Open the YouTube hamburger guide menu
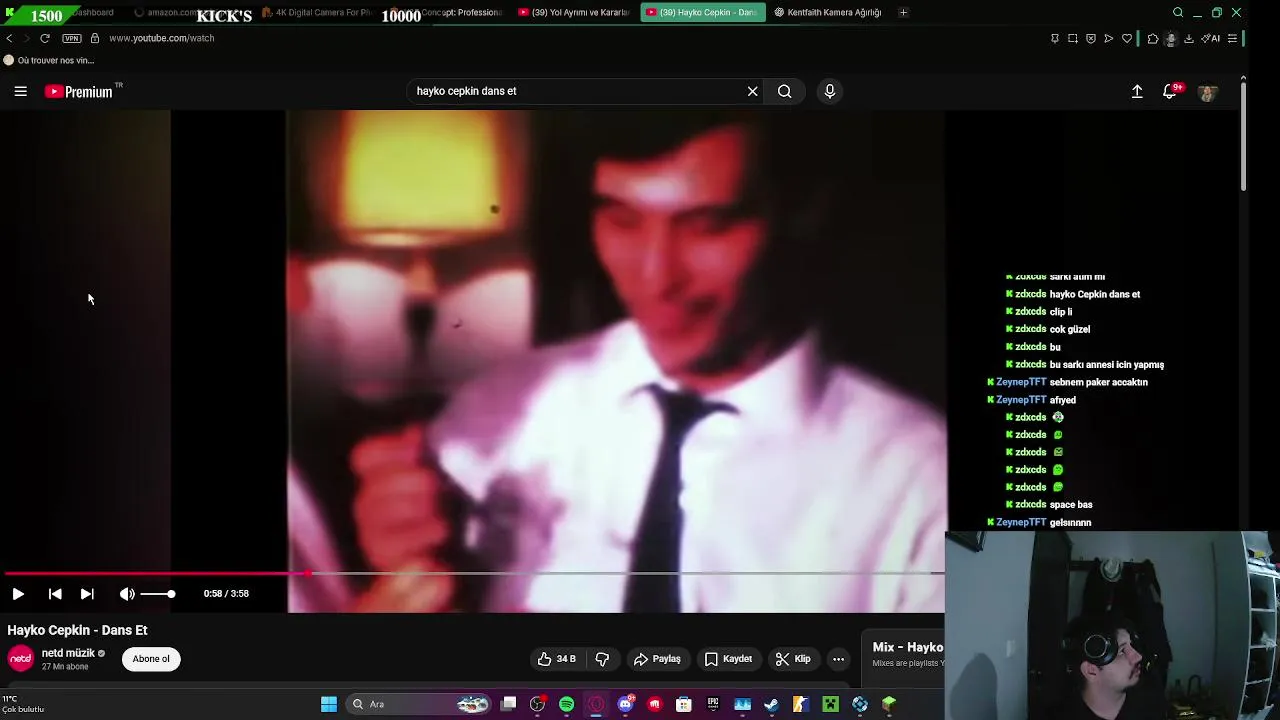The image size is (1280, 720). pos(20,91)
